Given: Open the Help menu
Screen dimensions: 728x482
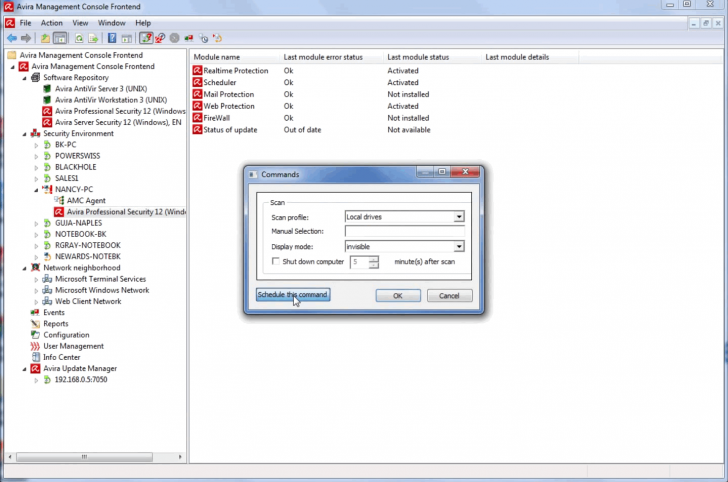Looking at the screenshot, I should point(143,23).
